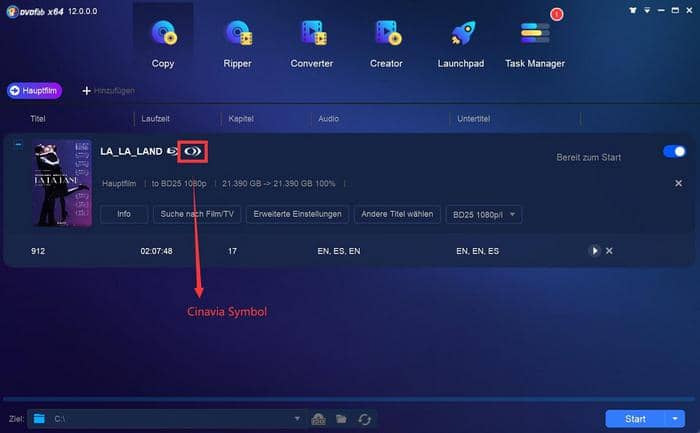Click the chapter count 17
Image resolution: width=700 pixels, height=433 pixels.
point(232,251)
